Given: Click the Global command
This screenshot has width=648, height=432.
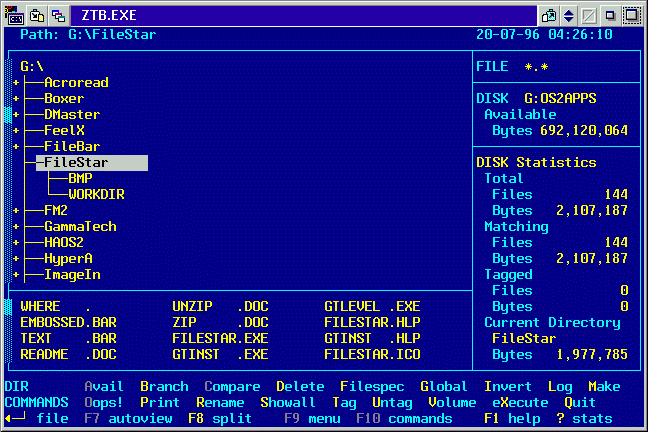Looking at the screenshot, I should pyautogui.click(x=444, y=387).
